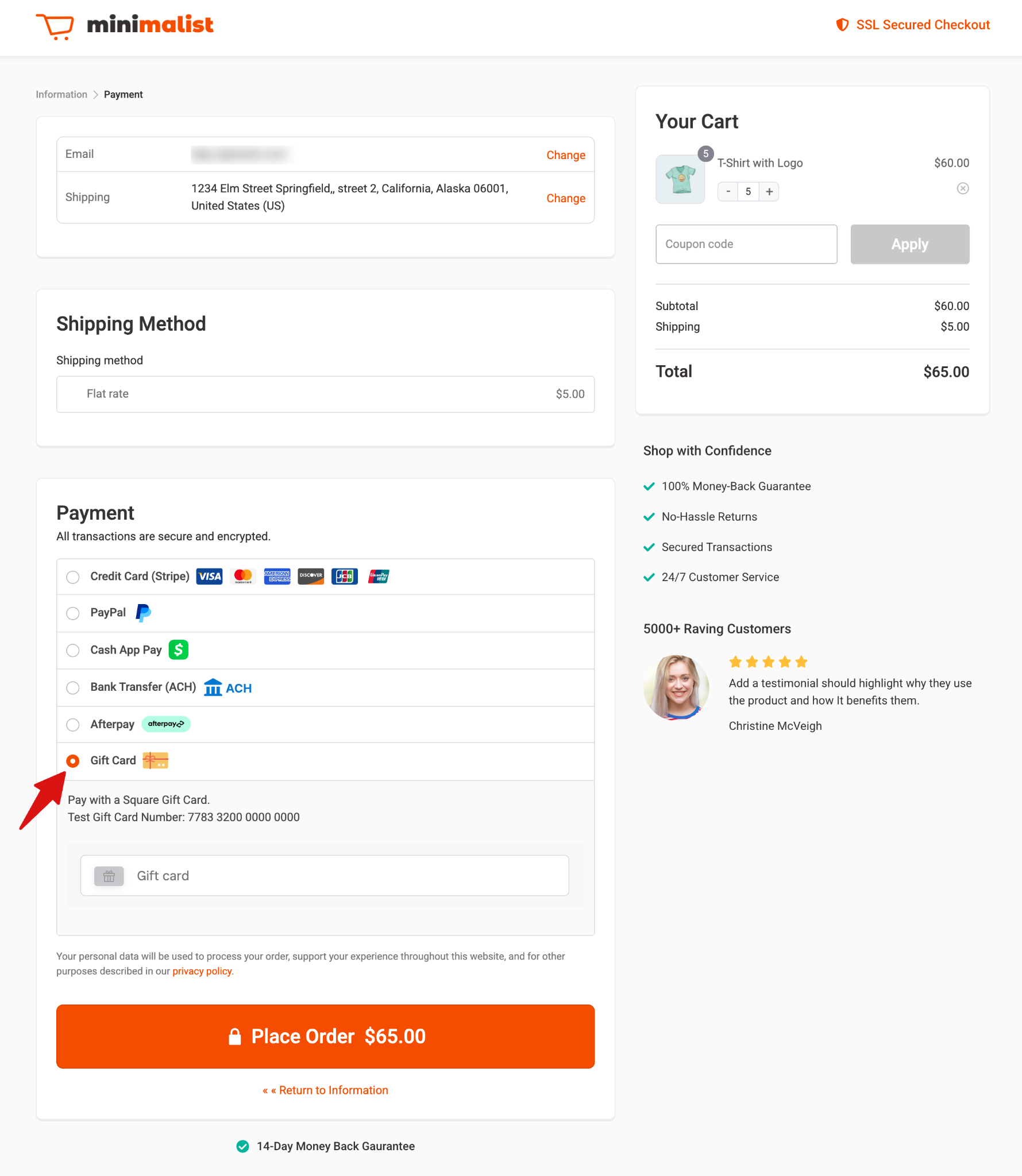This screenshot has height=1176, width=1022.
Task: Click the ACH bank icon
Action: tap(213, 687)
